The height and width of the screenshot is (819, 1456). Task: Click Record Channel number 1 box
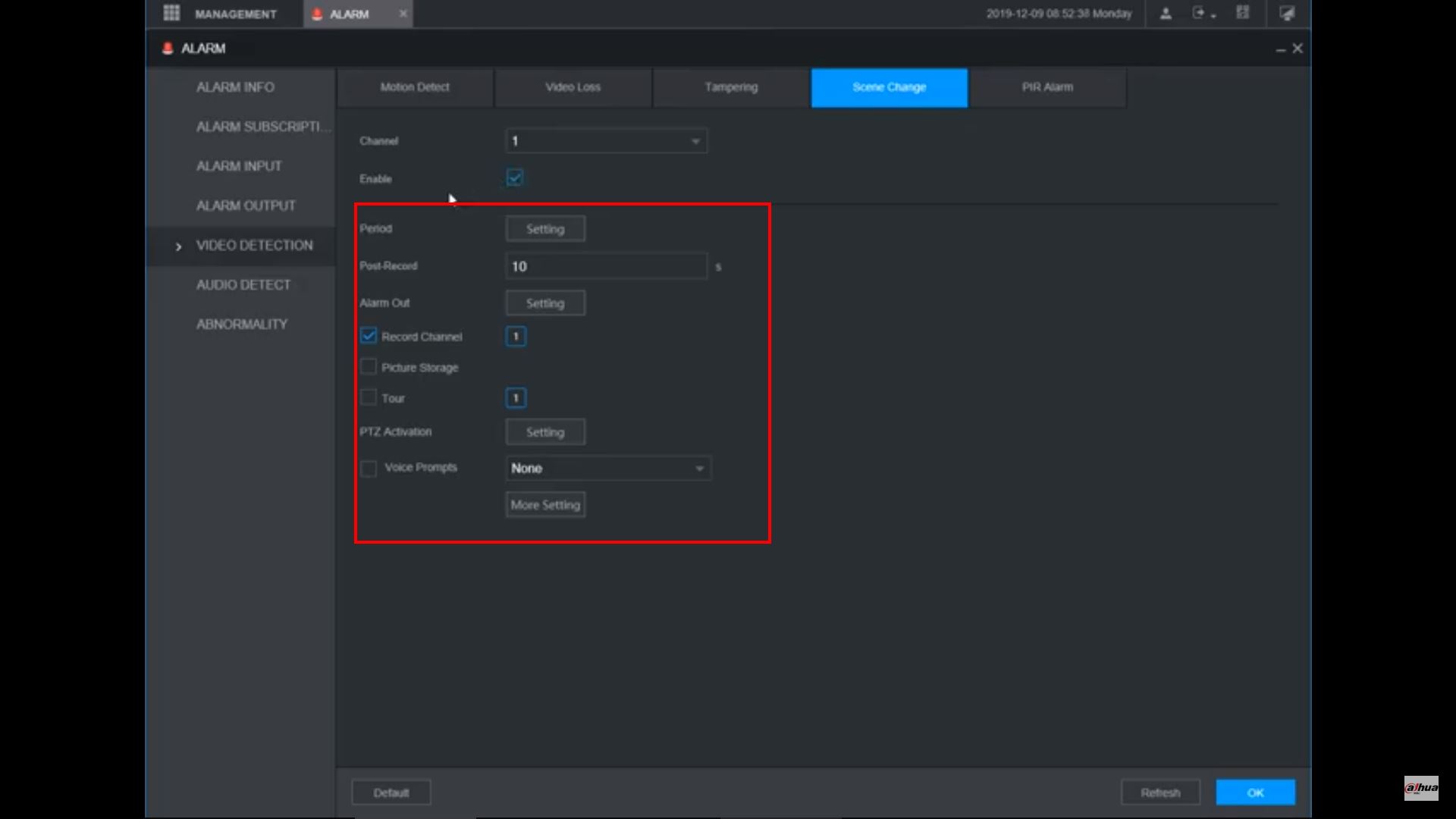[516, 337]
